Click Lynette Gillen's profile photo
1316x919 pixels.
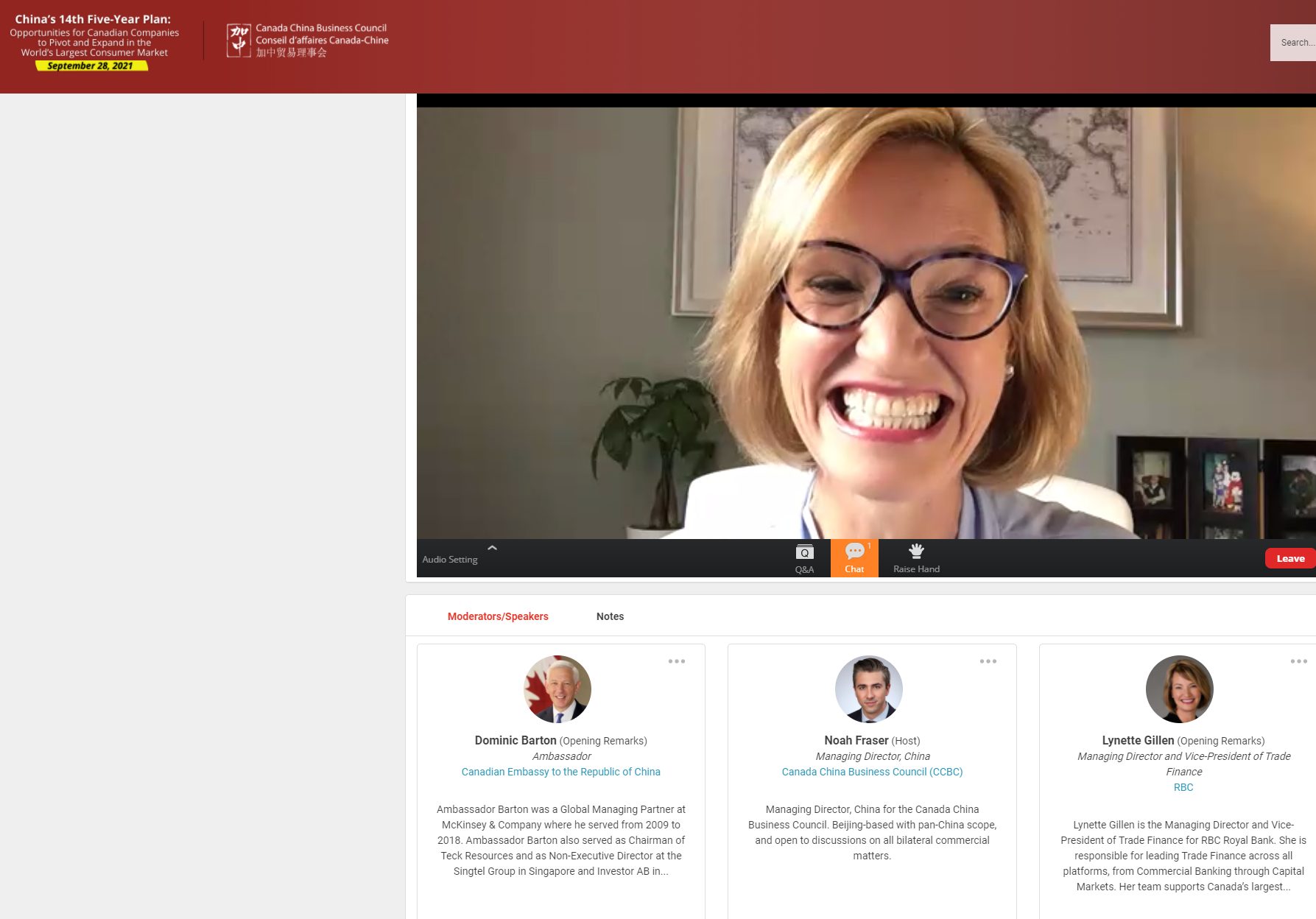pyautogui.click(x=1180, y=689)
